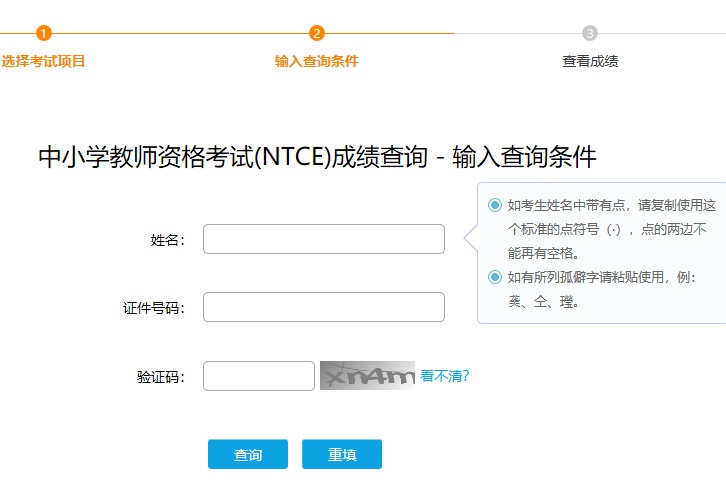Image resolution: width=726 pixels, height=487 pixels.
Task: Click the first blue bullet icon in the tip box
Action: [x=494, y=205]
